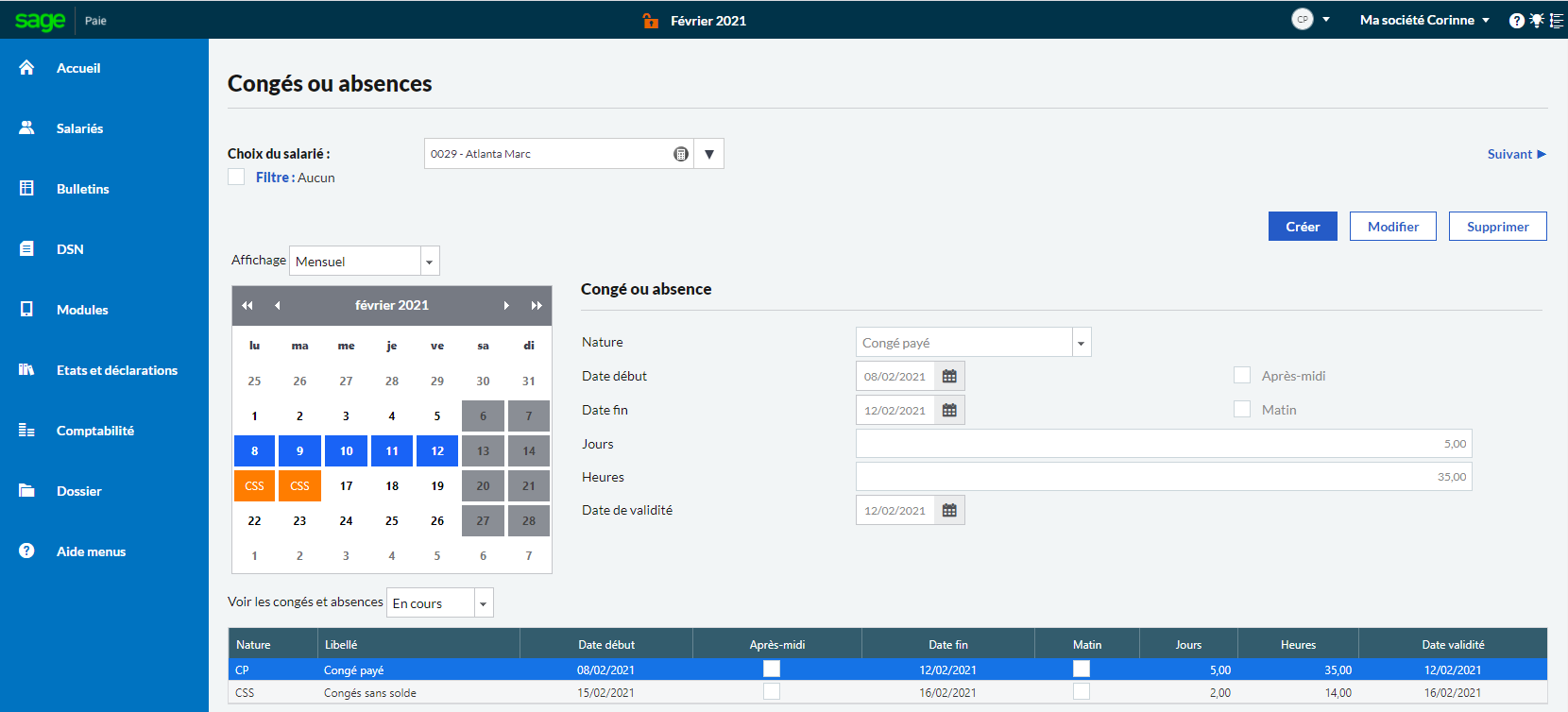1568x712 pixels.
Task: Expand the employee selection dropdown arrow
Action: (709, 154)
